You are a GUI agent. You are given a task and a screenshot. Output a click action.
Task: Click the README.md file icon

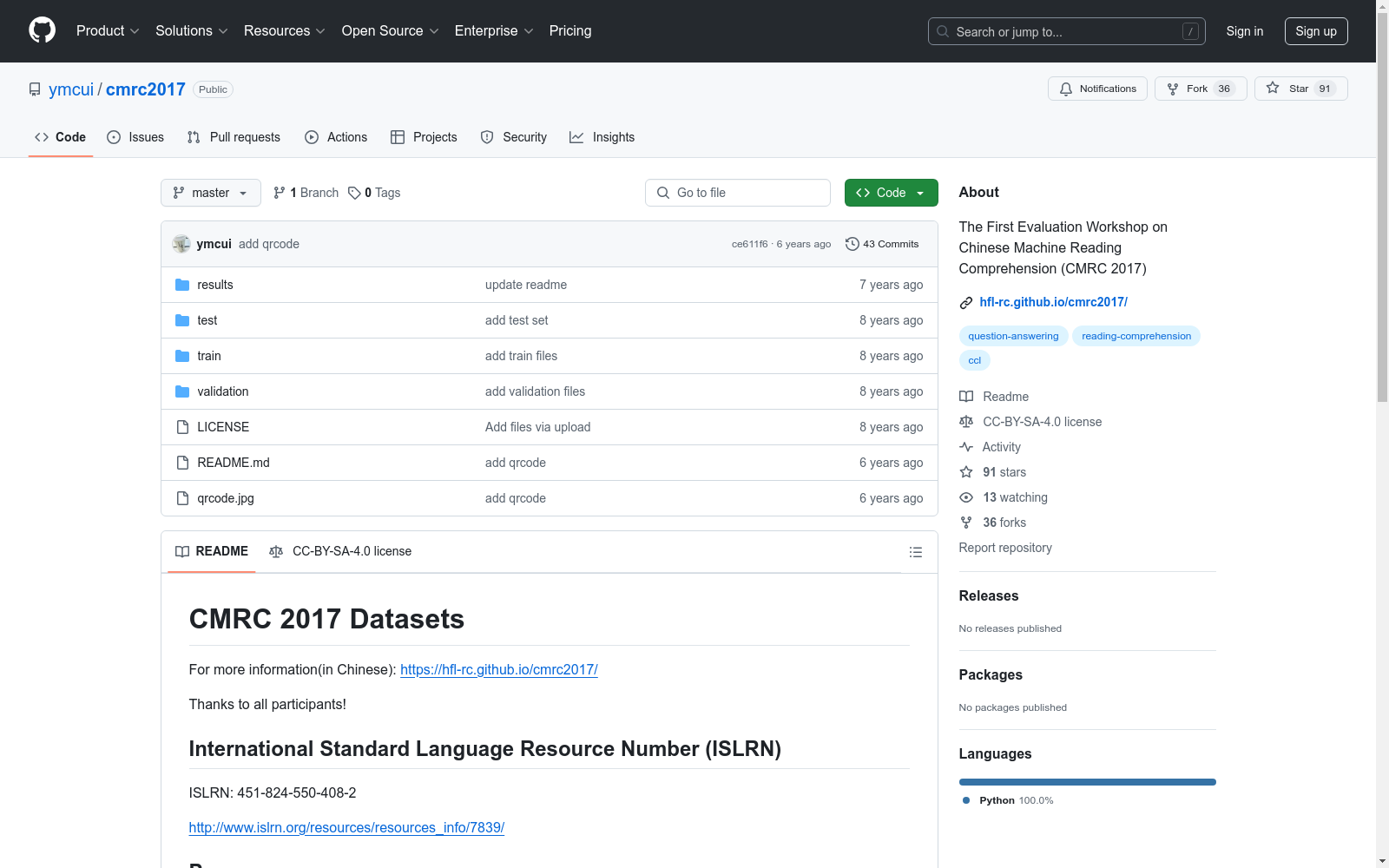(x=182, y=463)
